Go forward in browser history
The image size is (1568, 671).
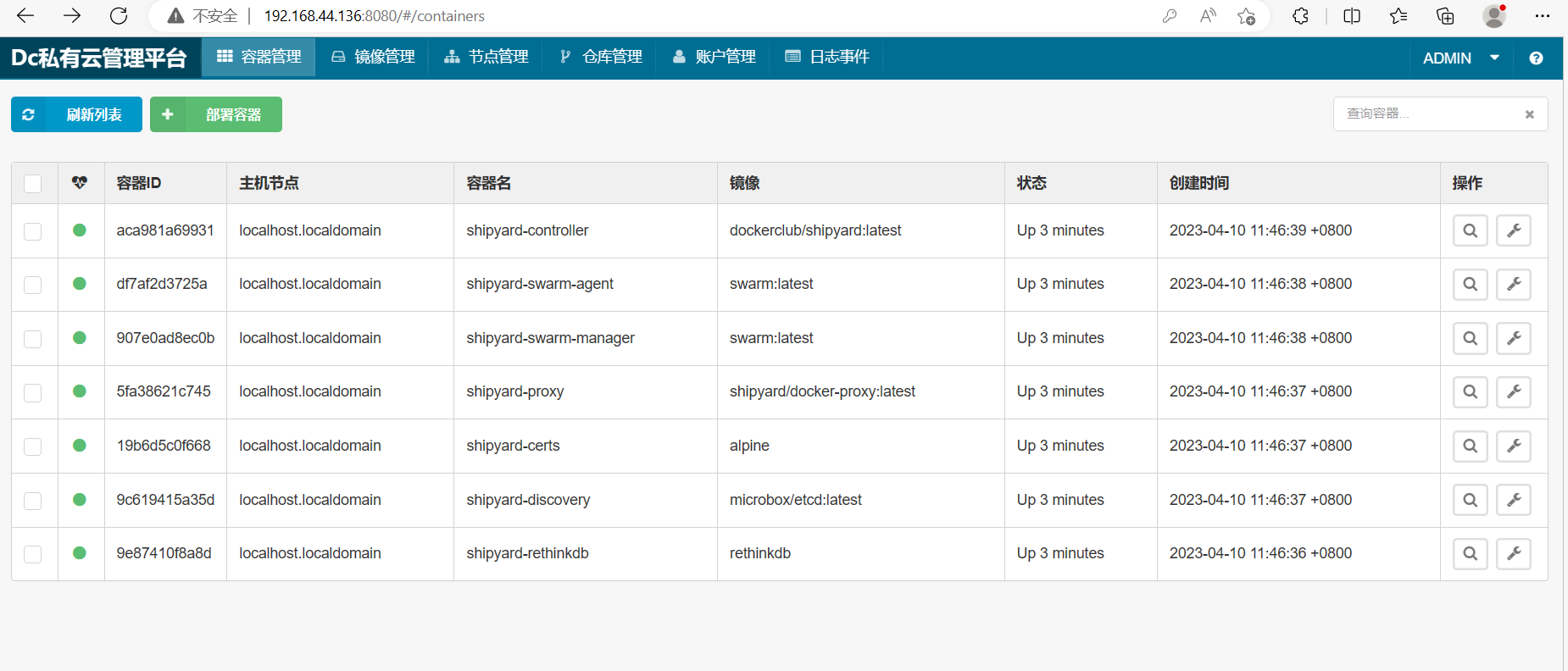point(72,15)
